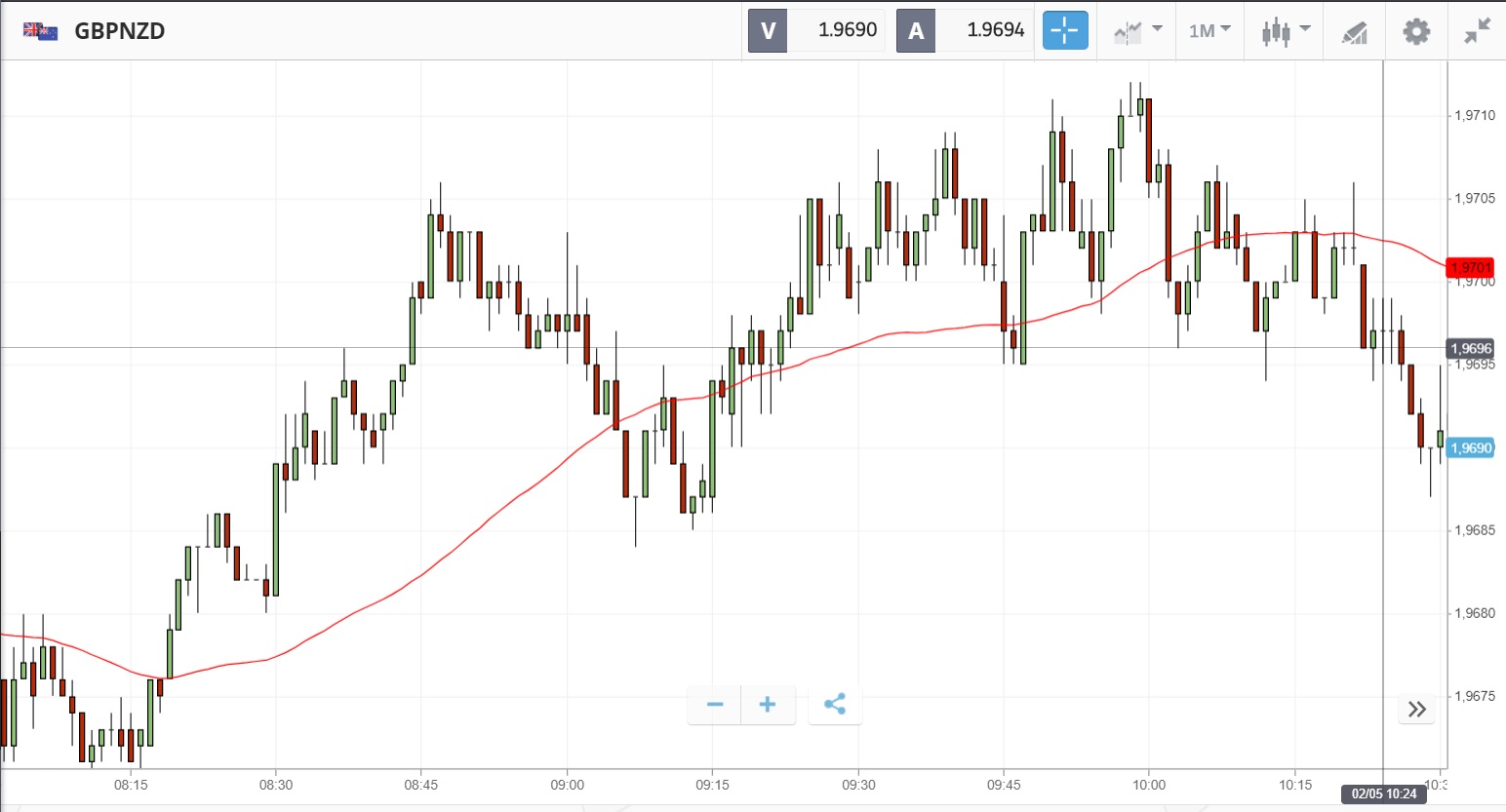Open the candlestick chart type dropdown

tap(1285, 31)
